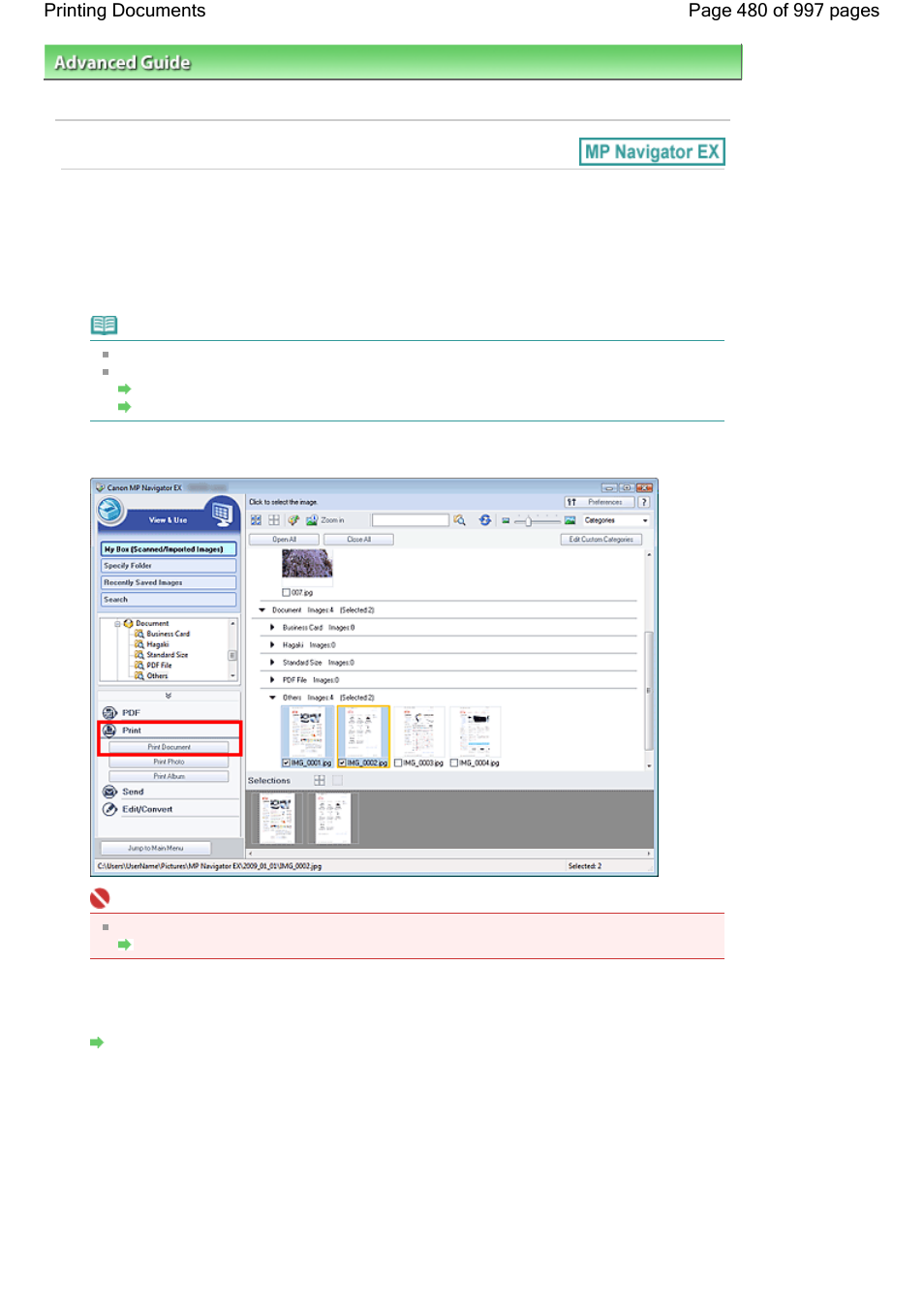Image resolution: width=924 pixels, height=1308 pixels.
Task: Open the Preferences button
Action: pos(600,502)
